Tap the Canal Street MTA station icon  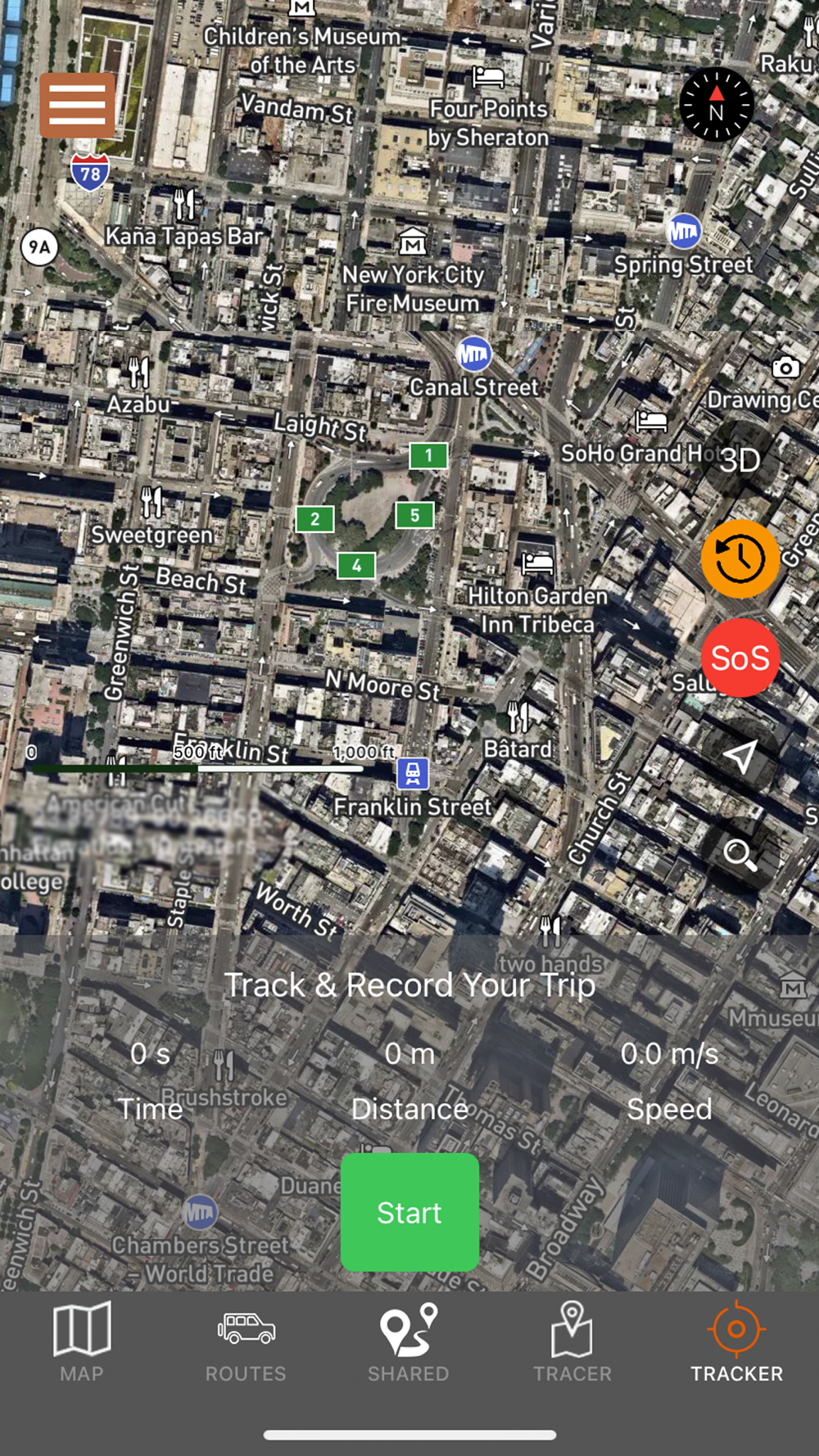pos(473,355)
